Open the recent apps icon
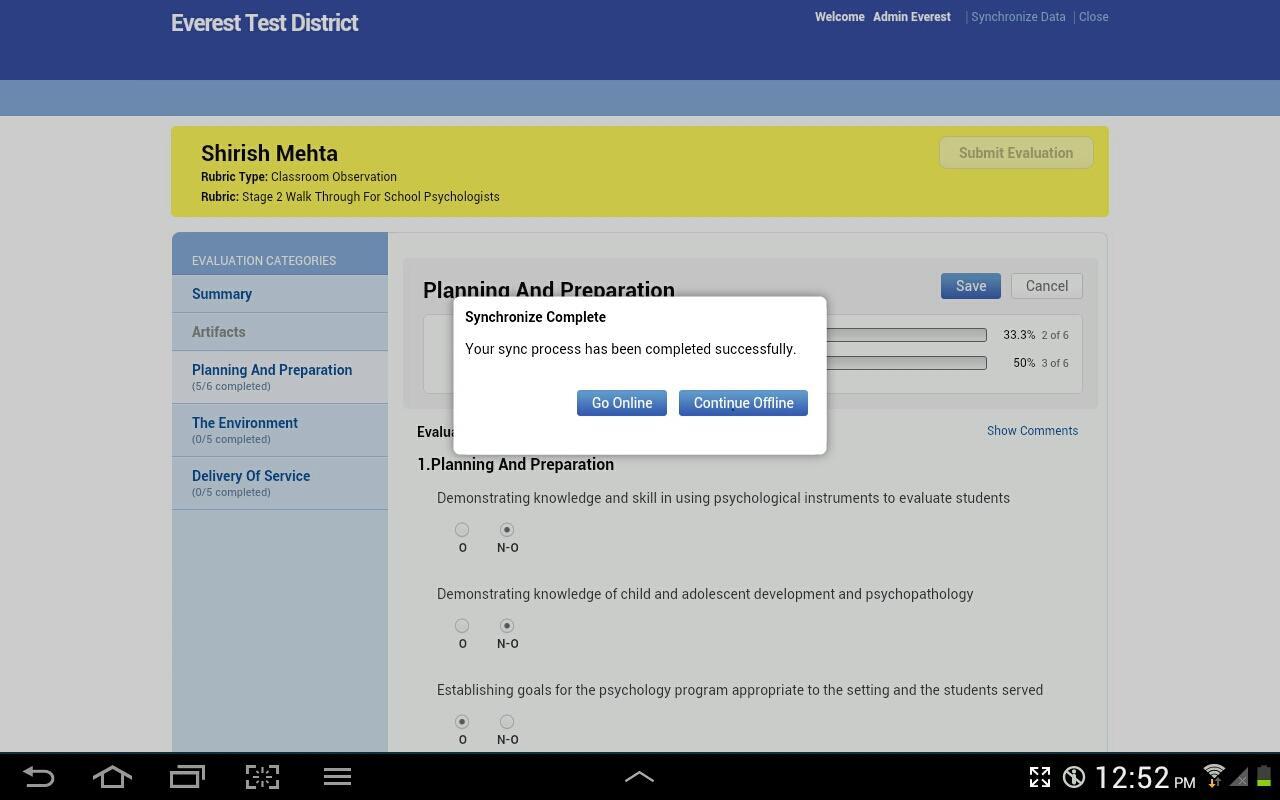Image resolution: width=1280 pixels, height=800 pixels. click(187, 777)
